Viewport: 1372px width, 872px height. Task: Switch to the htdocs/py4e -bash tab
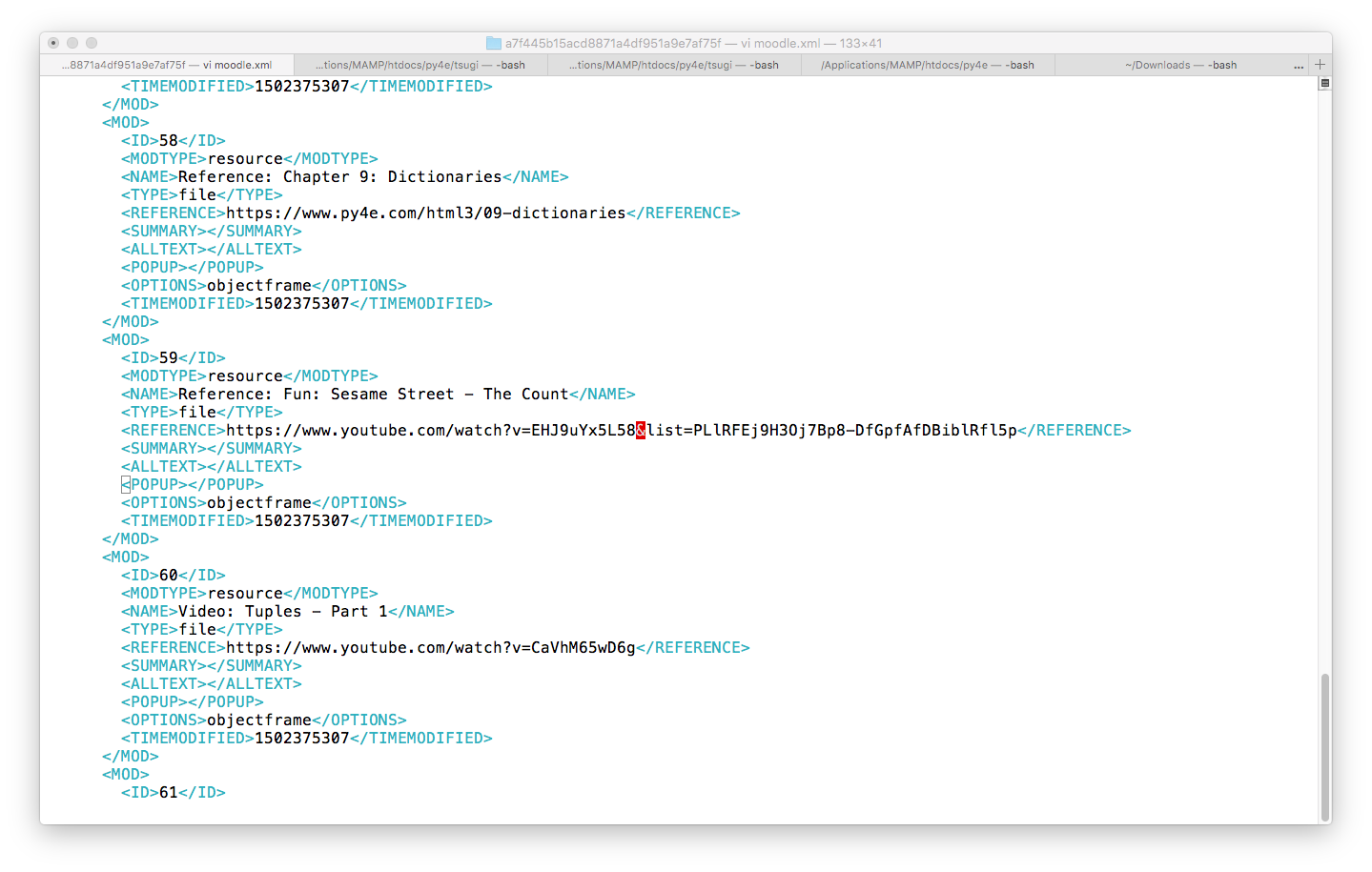coord(928,65)
